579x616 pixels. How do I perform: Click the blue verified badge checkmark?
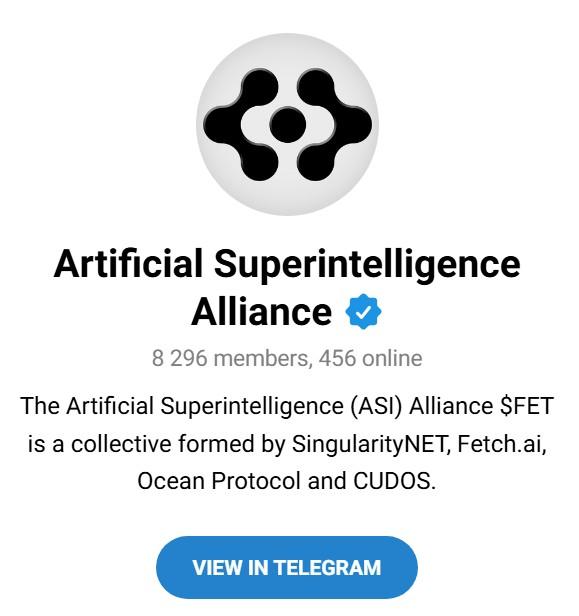coord(363,312)
